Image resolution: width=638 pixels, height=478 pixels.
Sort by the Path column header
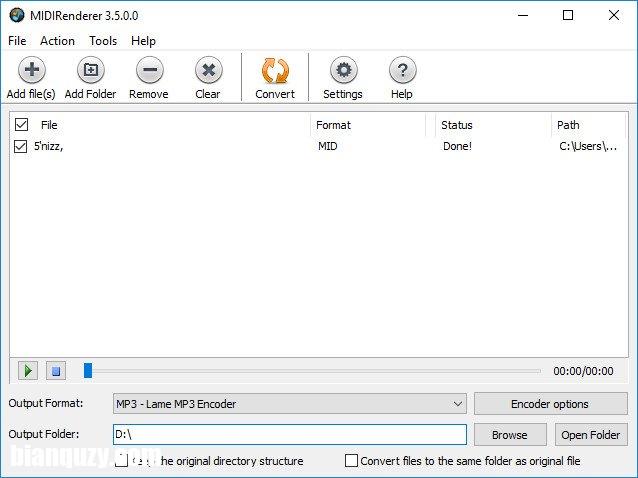point(588,125)
